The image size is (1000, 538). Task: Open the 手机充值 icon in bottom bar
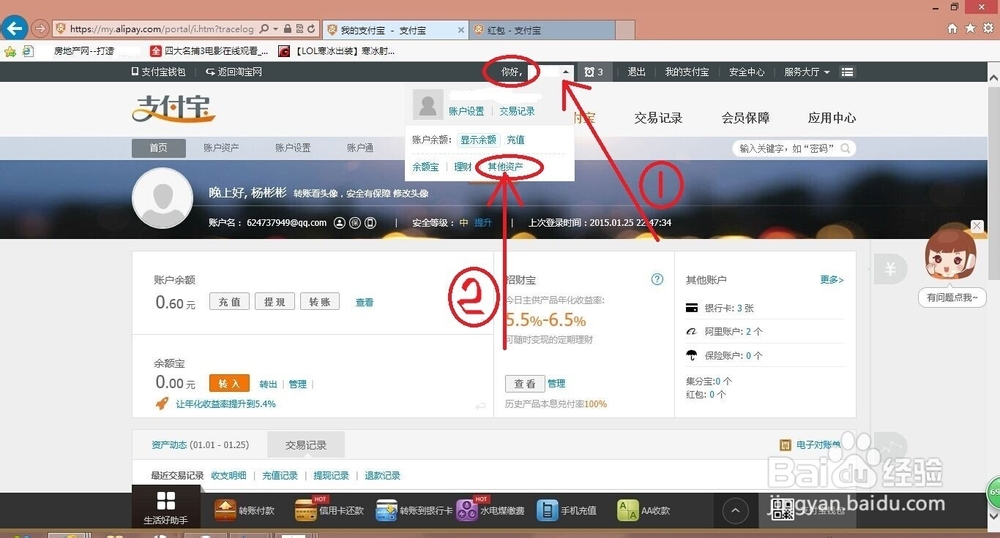[x=547, y=510]
